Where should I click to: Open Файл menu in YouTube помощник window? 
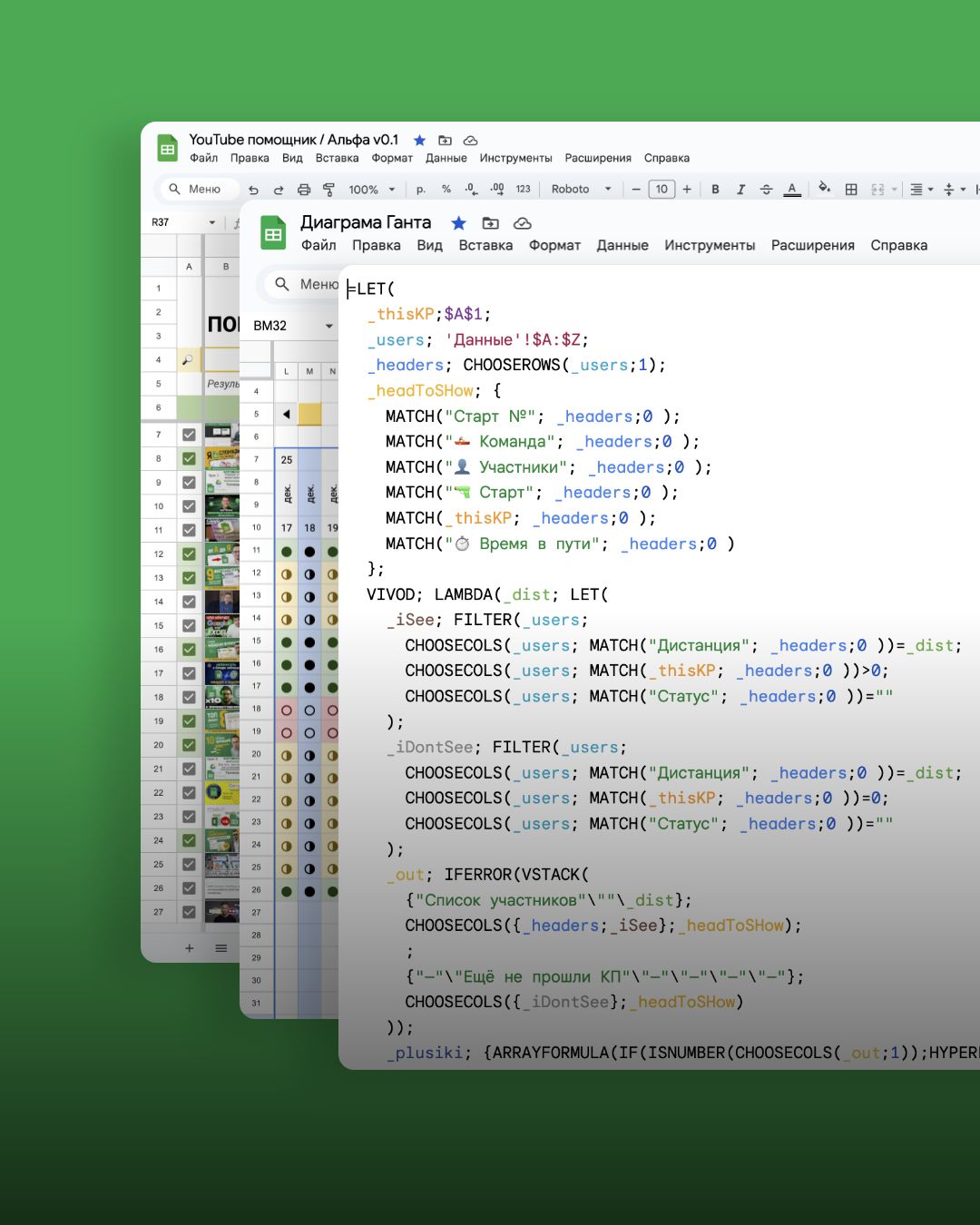pyautogui.click(x=204, y=158)
